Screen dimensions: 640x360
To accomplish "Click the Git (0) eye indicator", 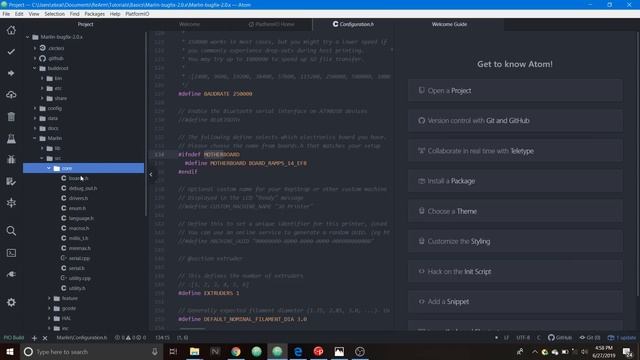I will point(590,338).
